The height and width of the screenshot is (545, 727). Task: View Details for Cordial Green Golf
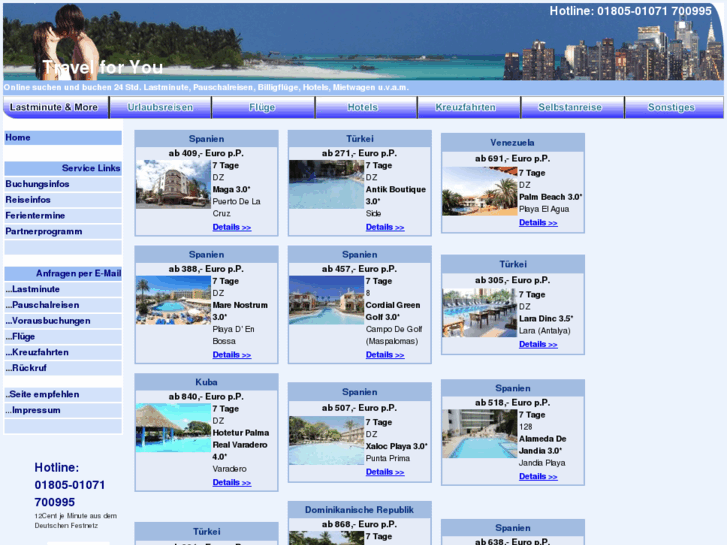pyautogui.click(x=385, y=355)
